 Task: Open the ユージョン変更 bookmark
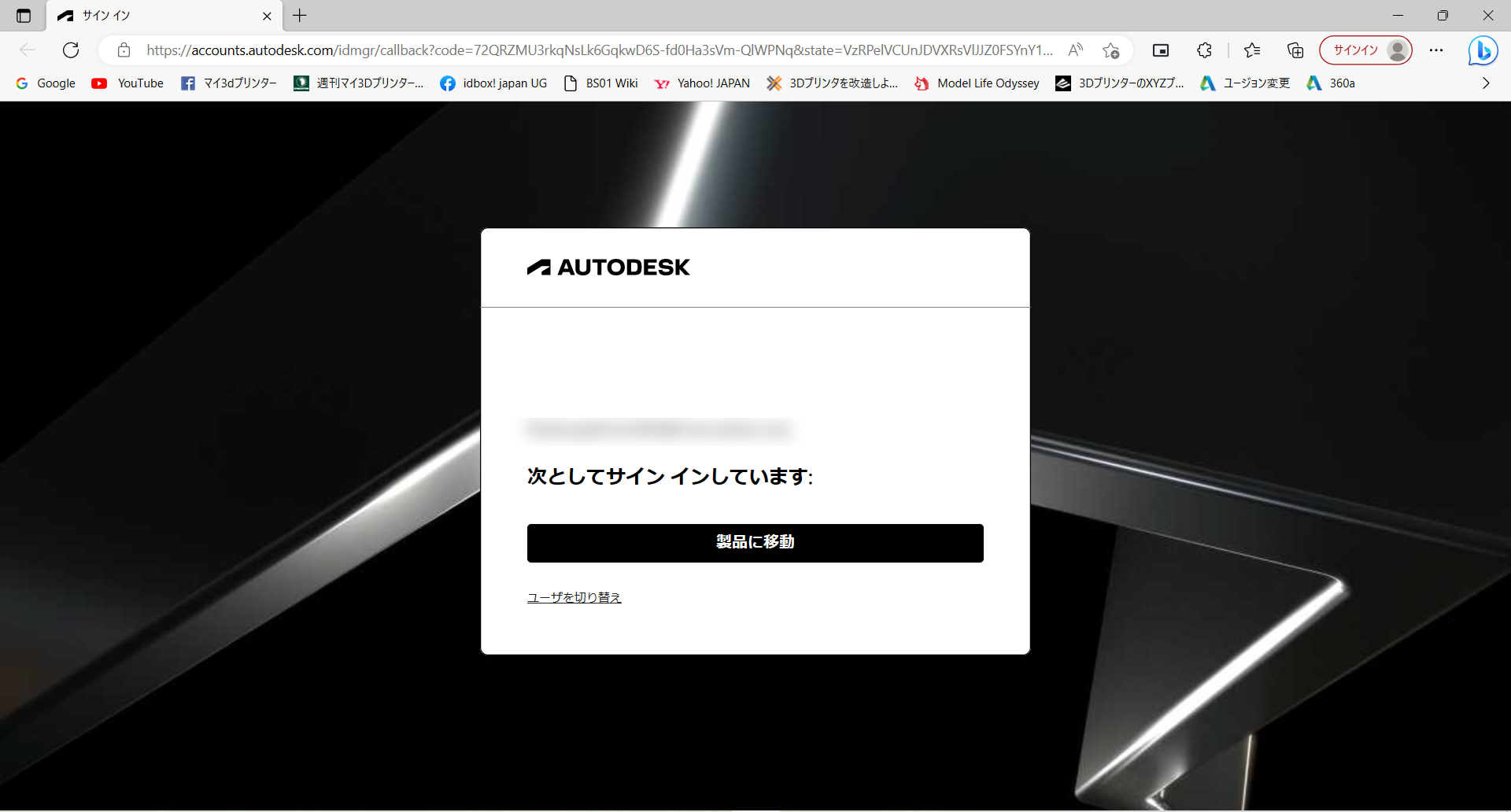click(1245, 83)
